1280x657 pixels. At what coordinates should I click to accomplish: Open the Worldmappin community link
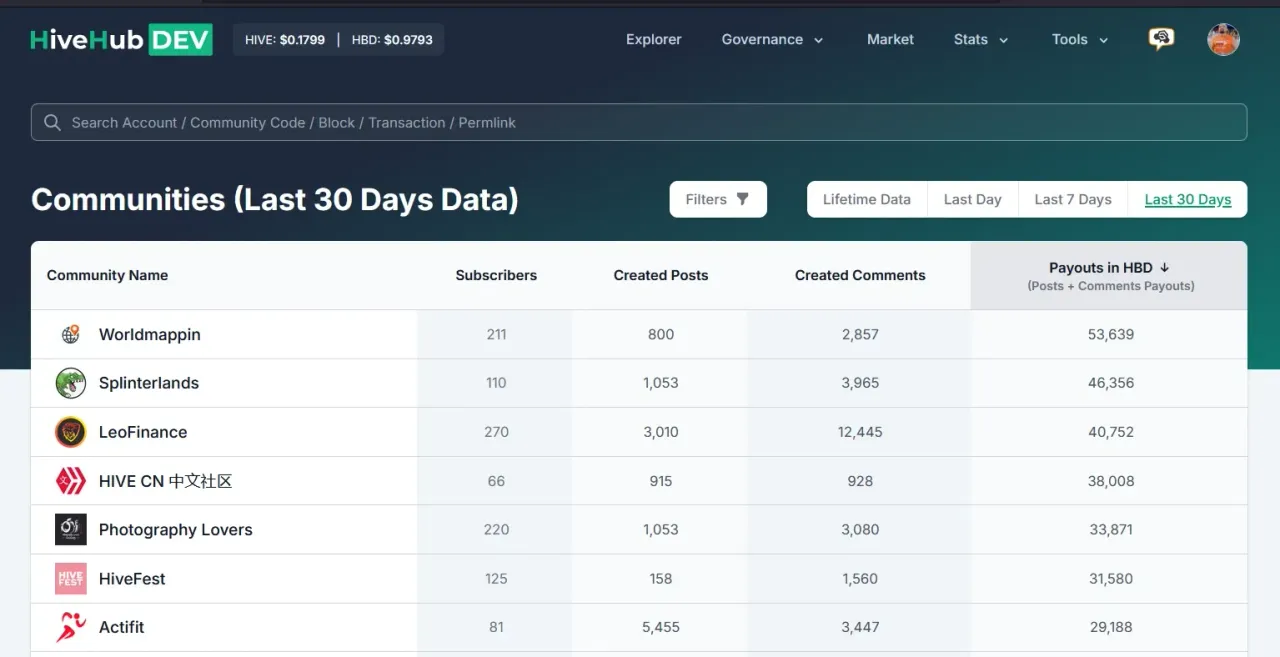click(x=149, y=334)
